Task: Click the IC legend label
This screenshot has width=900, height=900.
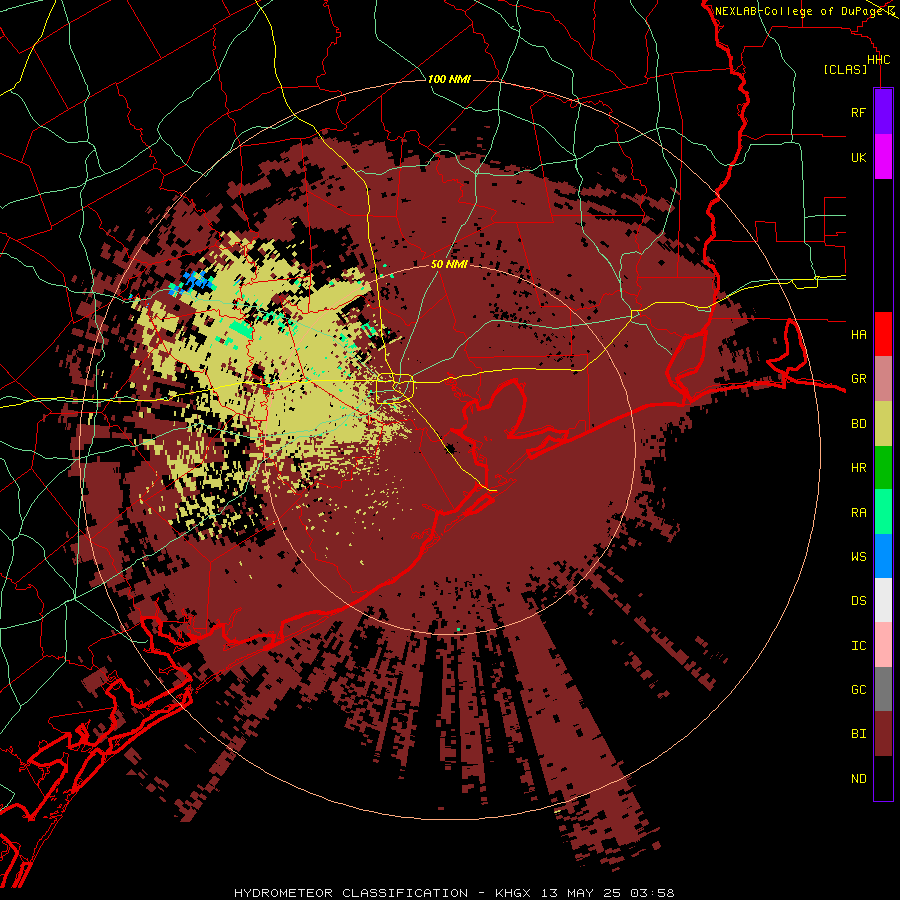Action: click(858, 646)
